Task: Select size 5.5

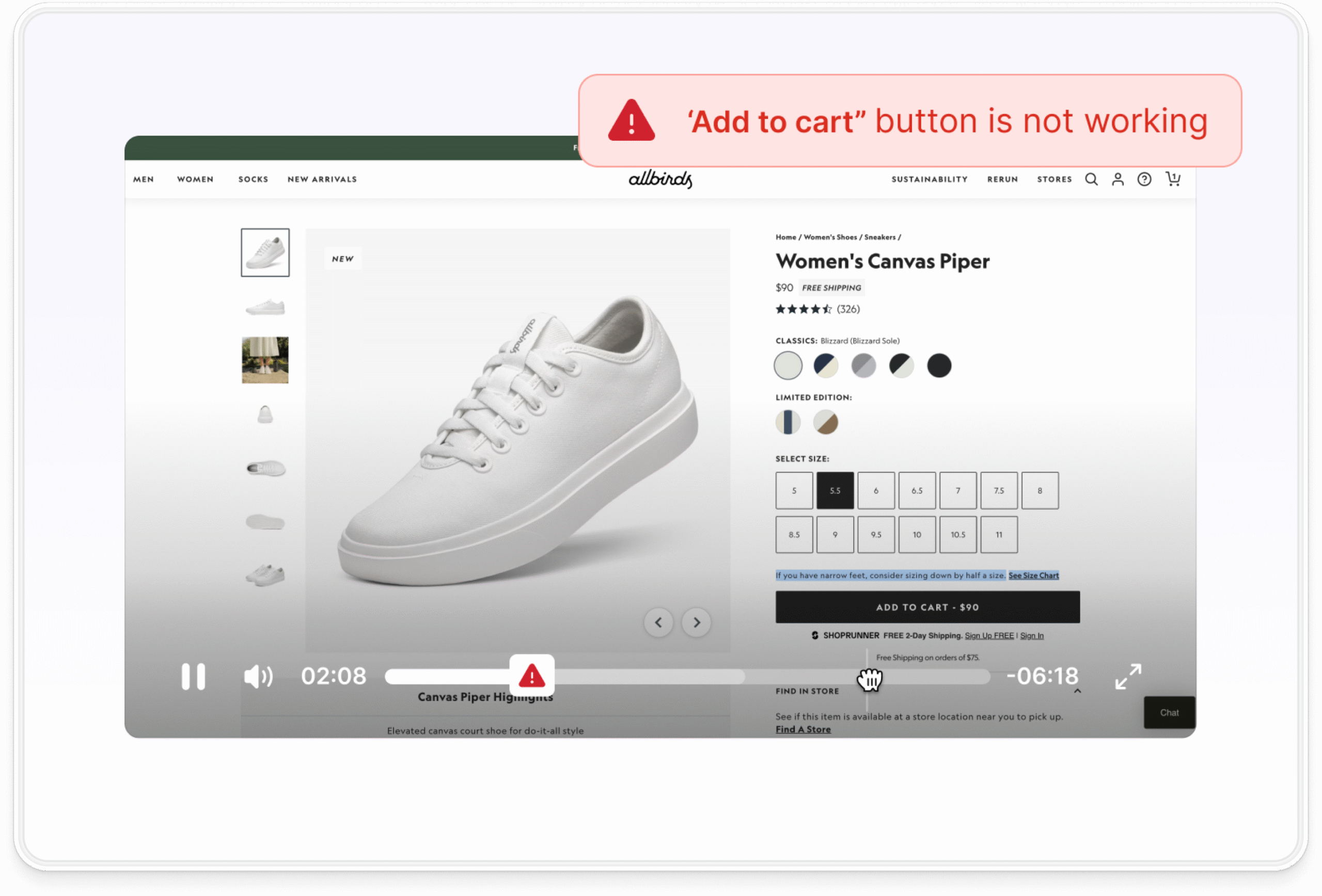Action: tap(835, 491)
